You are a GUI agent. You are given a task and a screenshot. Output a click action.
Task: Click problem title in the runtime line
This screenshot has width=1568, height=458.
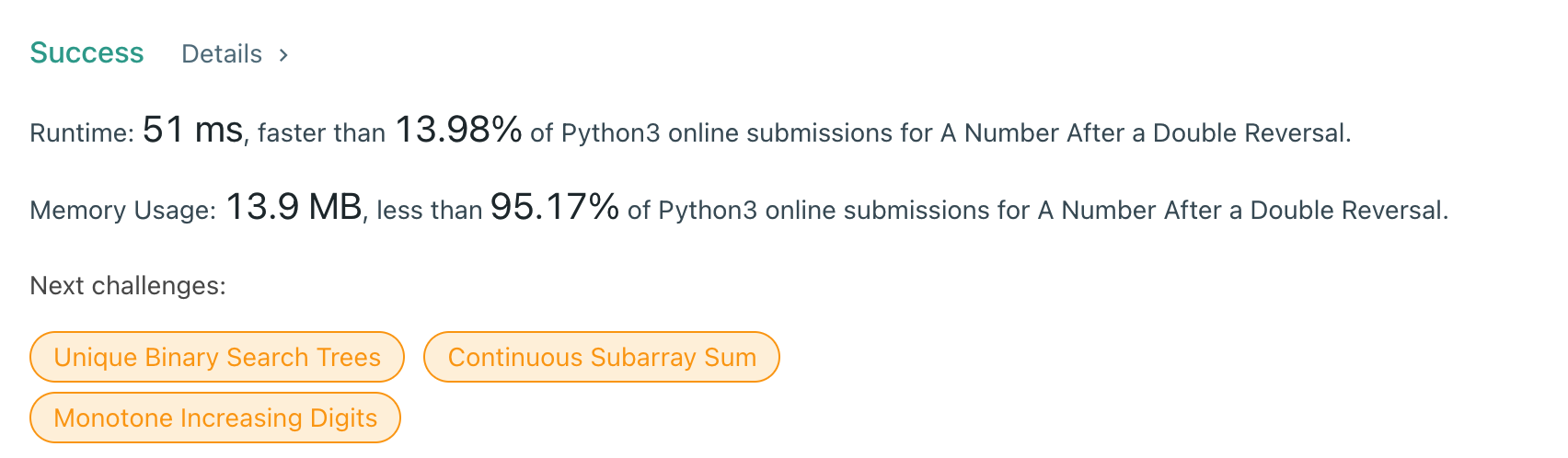pos(1144,133)
